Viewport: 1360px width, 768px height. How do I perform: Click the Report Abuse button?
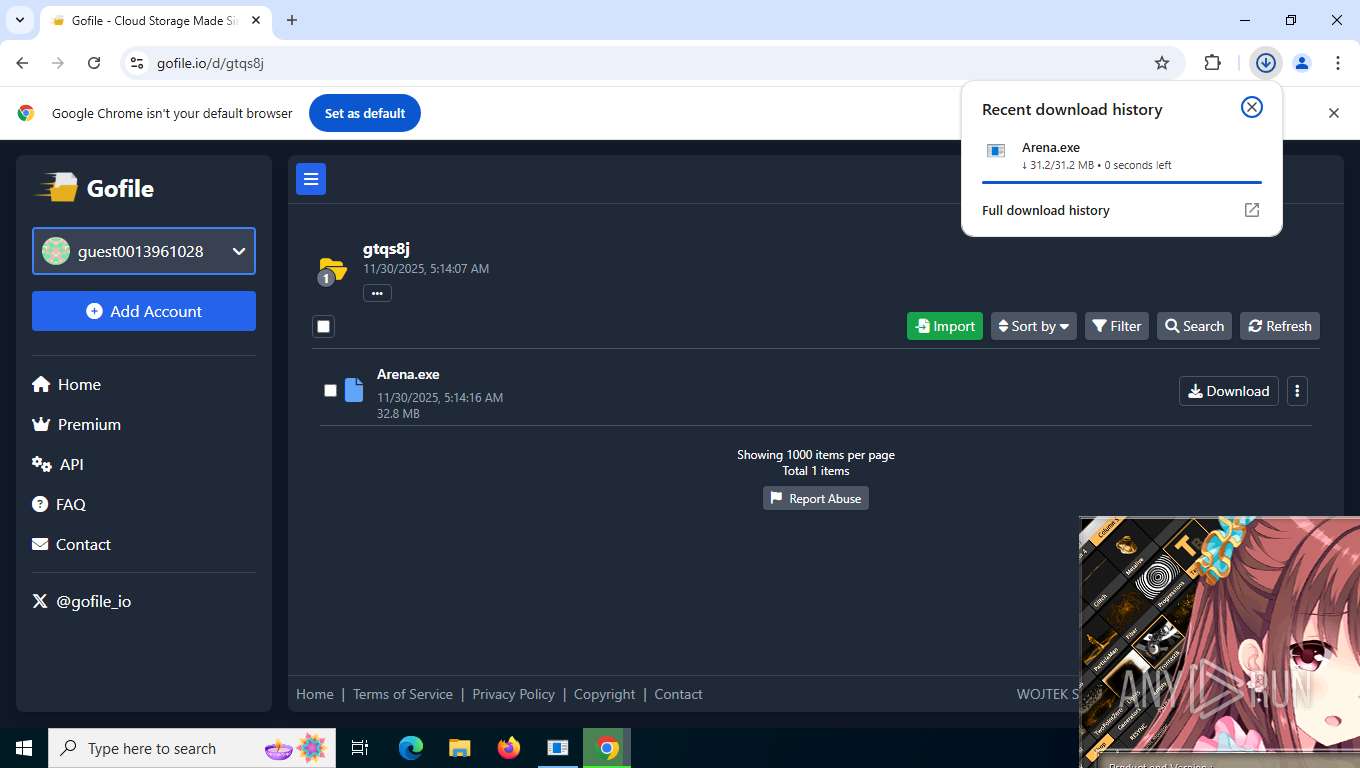click(x=816, y=498)
